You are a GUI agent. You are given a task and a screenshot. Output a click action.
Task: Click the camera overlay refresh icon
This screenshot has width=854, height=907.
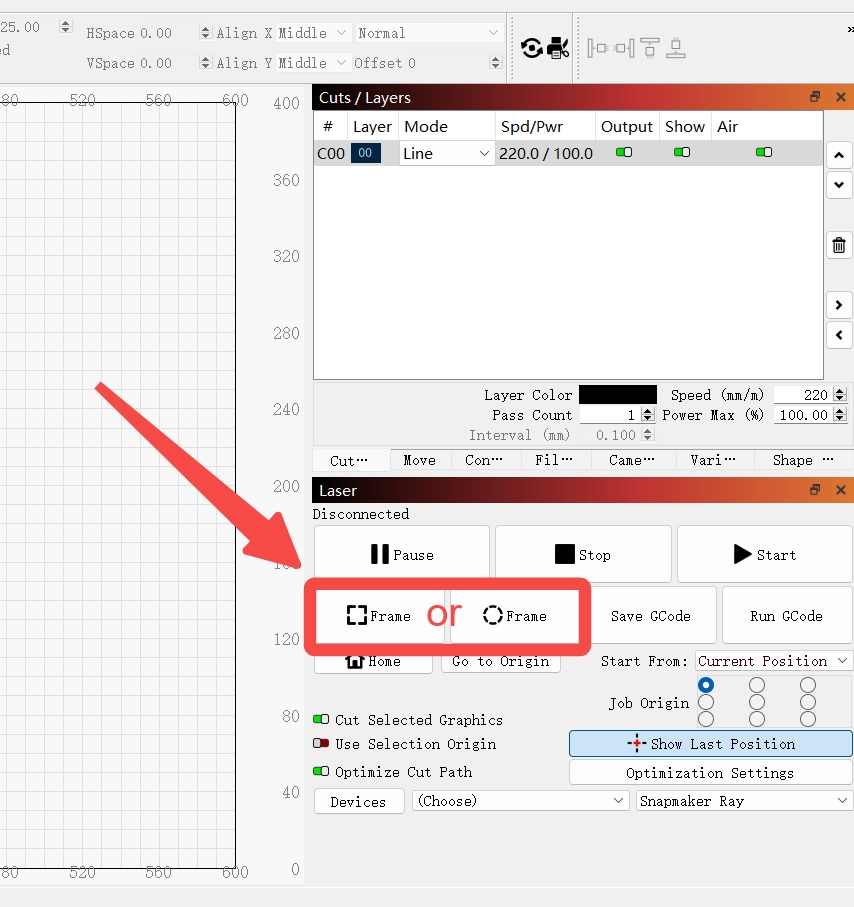[x=531, y=48]
